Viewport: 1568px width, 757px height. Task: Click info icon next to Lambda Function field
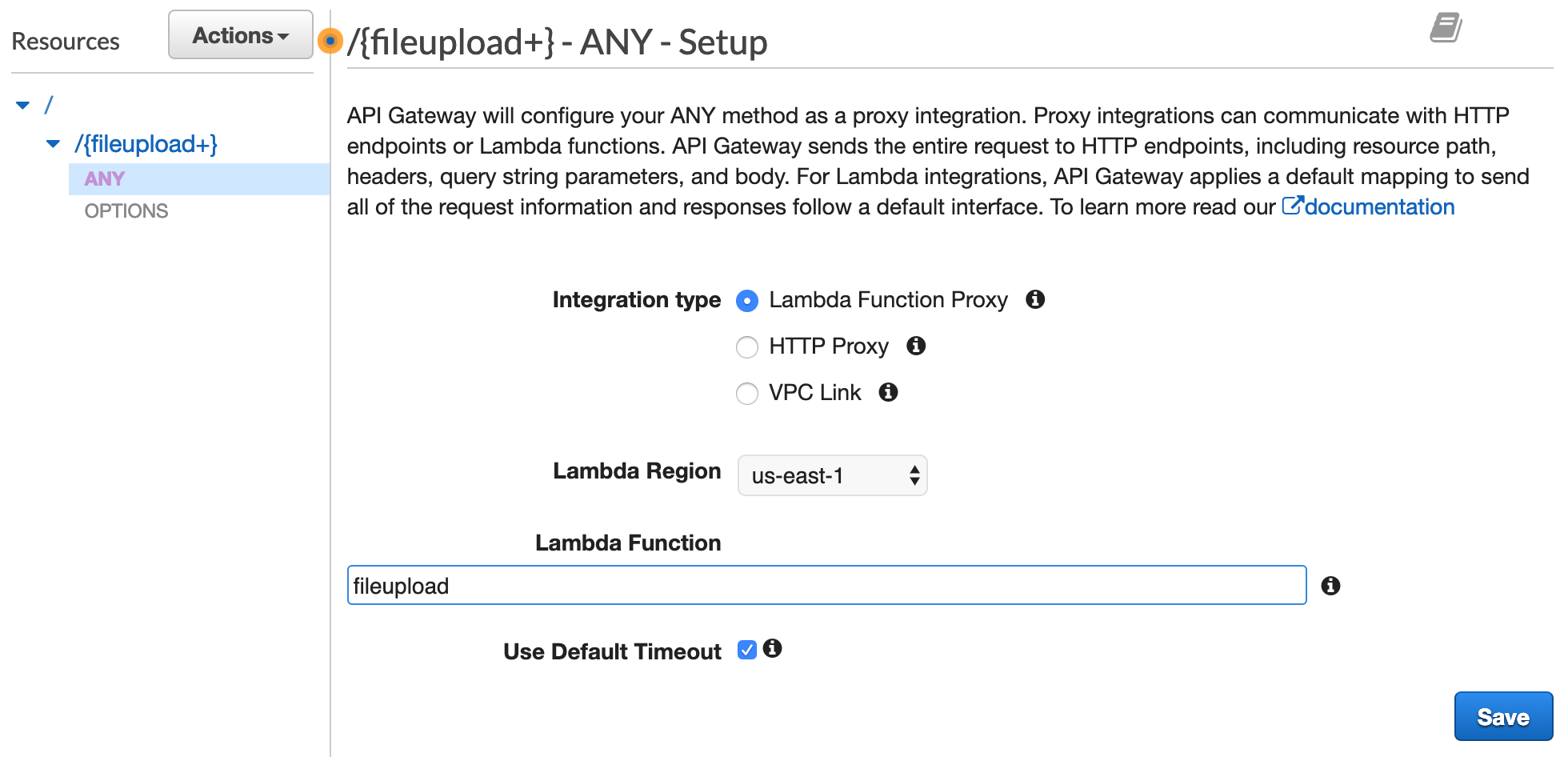click(1330, 586)
